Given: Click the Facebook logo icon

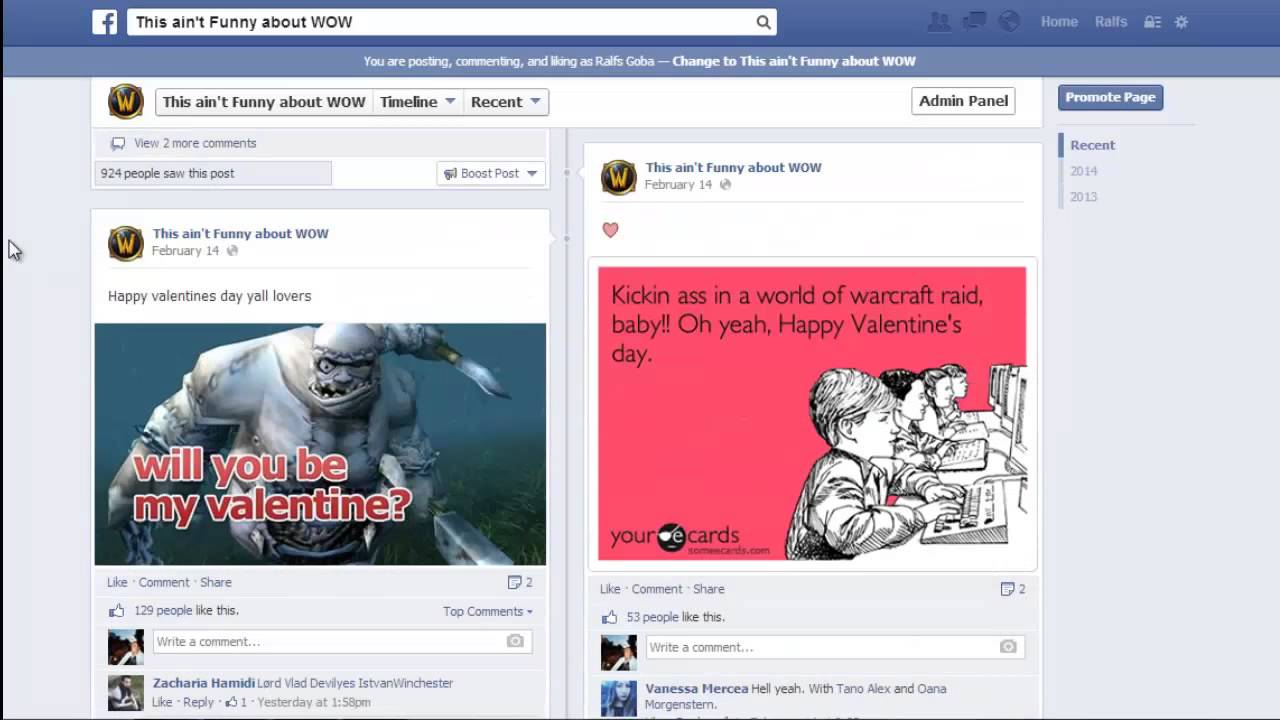Looking at the screenshot, I should point(105,22).
